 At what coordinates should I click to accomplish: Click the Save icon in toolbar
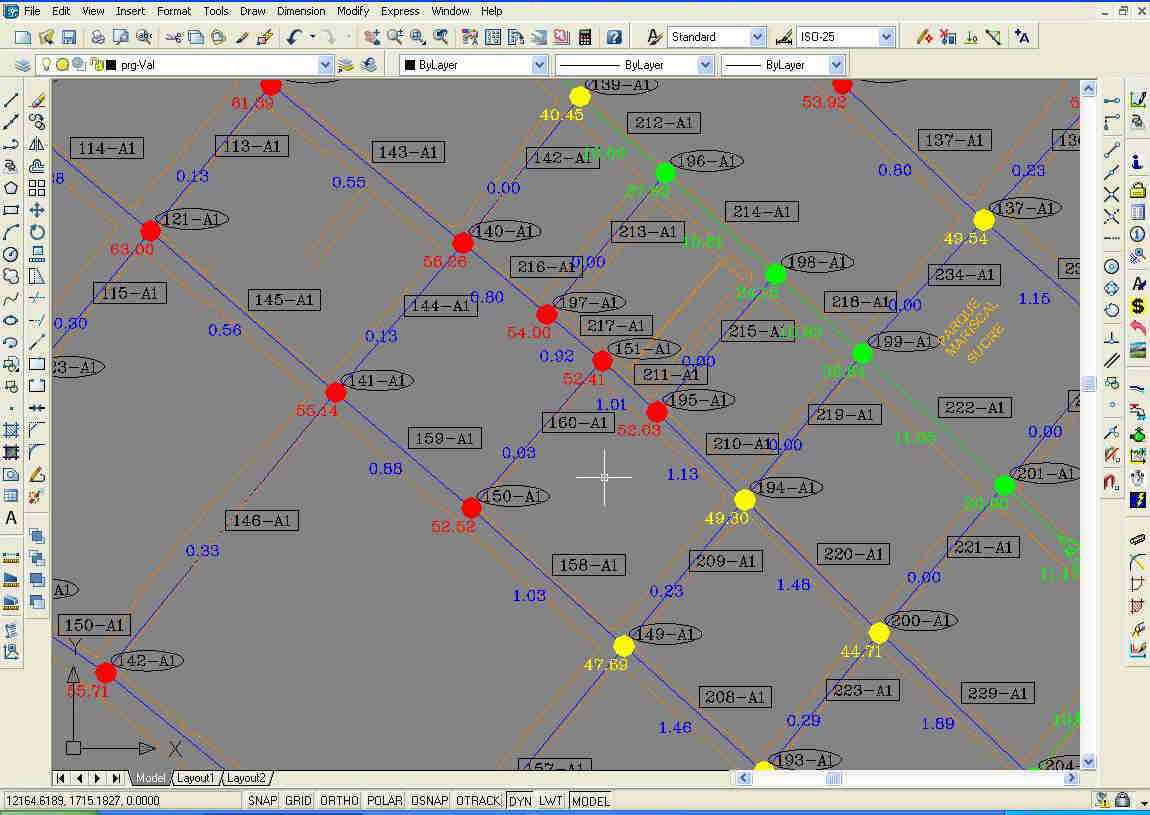69,37
